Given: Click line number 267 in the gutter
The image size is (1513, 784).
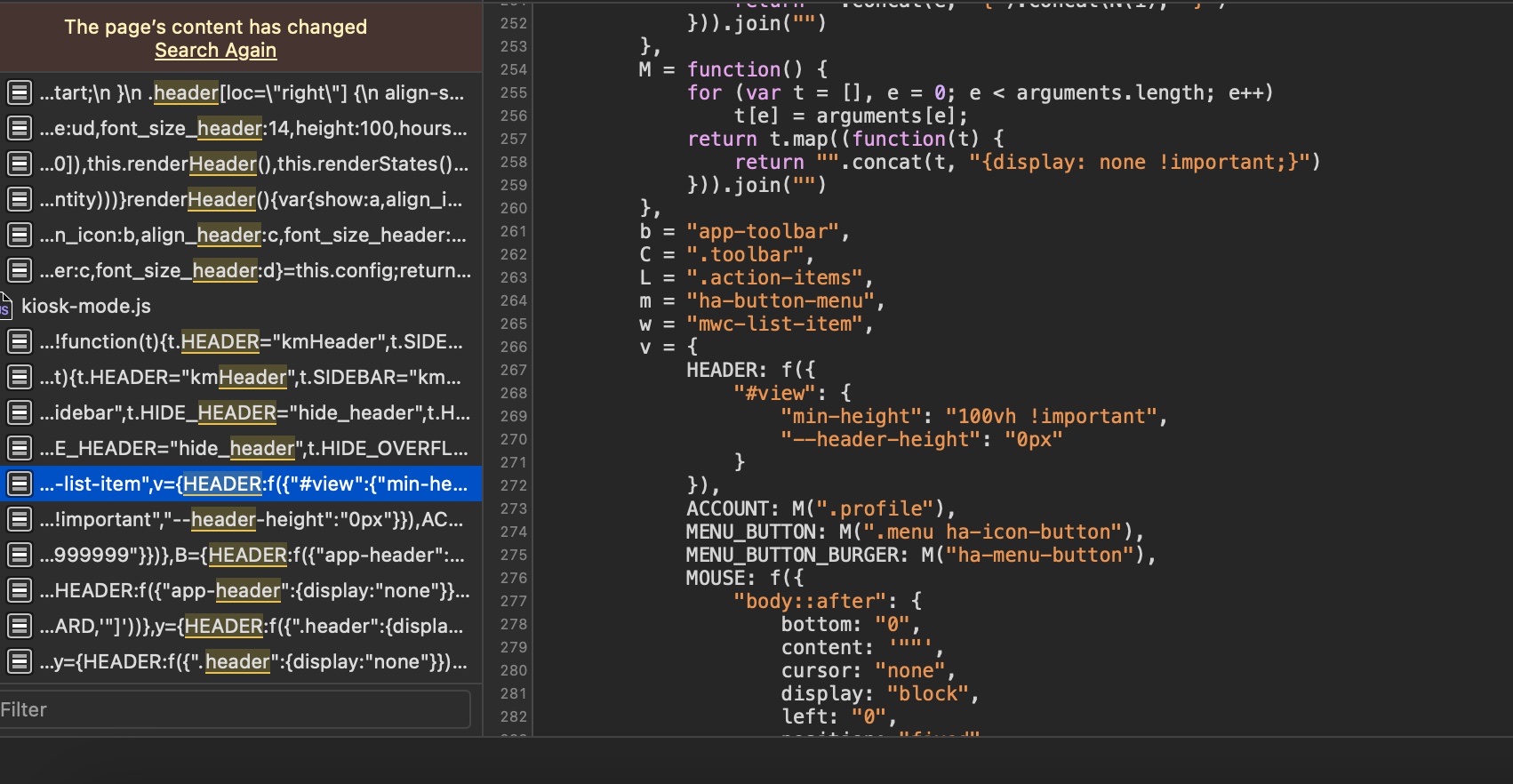Looking at the screenshot, I should coord(514,370).
